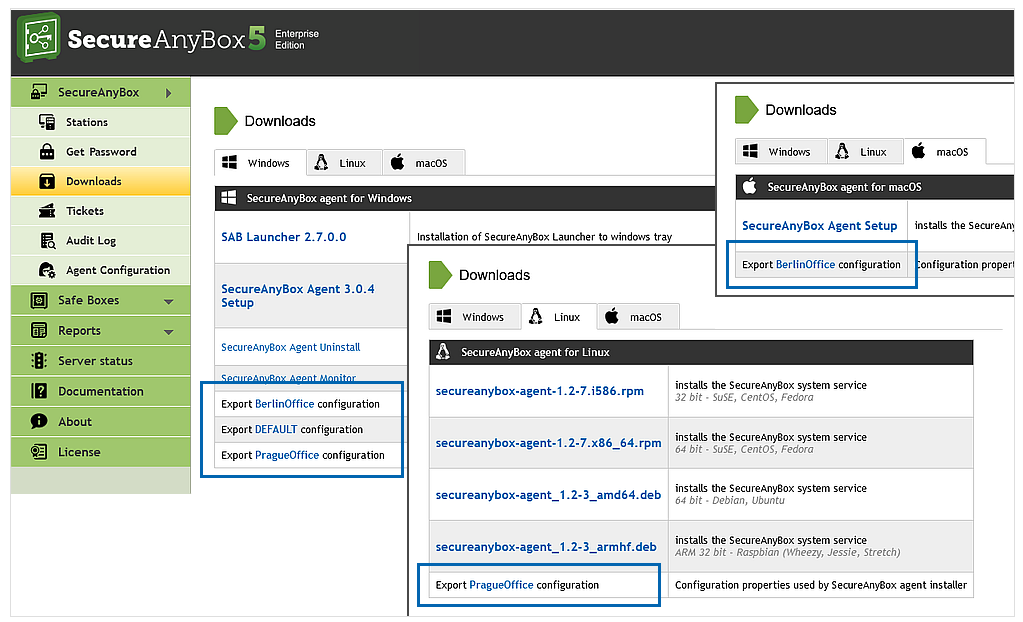Download secureanybox-agent_1.2-3_amd64.deb
This screenshot has height=622, width=1023.
click(x=548, y=495)
